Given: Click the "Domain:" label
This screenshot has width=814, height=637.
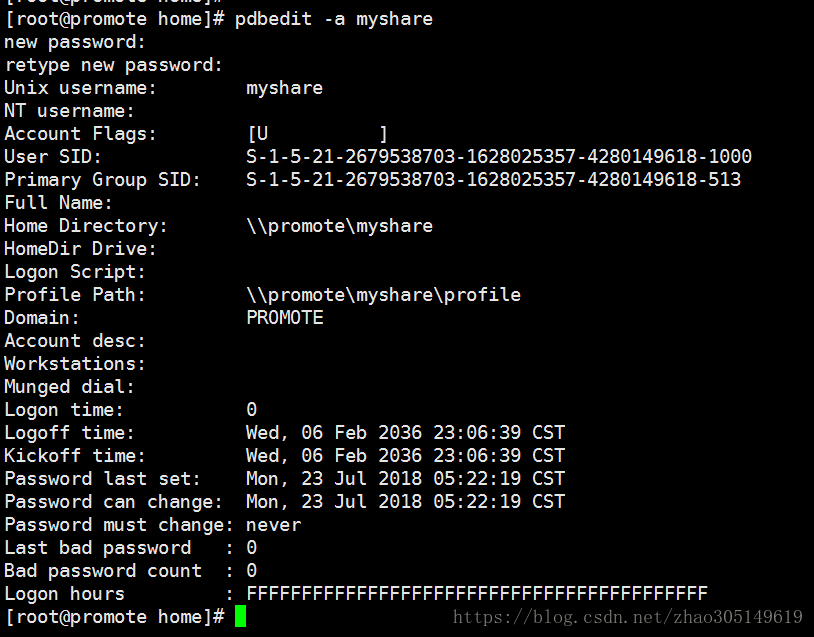Looking at the screenshot, I should [42, 318].
